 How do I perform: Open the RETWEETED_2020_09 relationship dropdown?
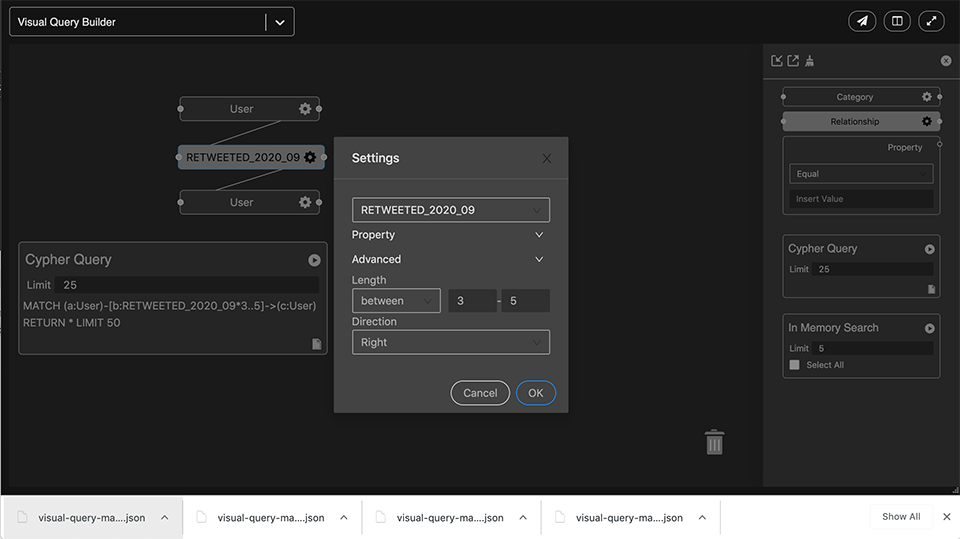pos(450,210)
